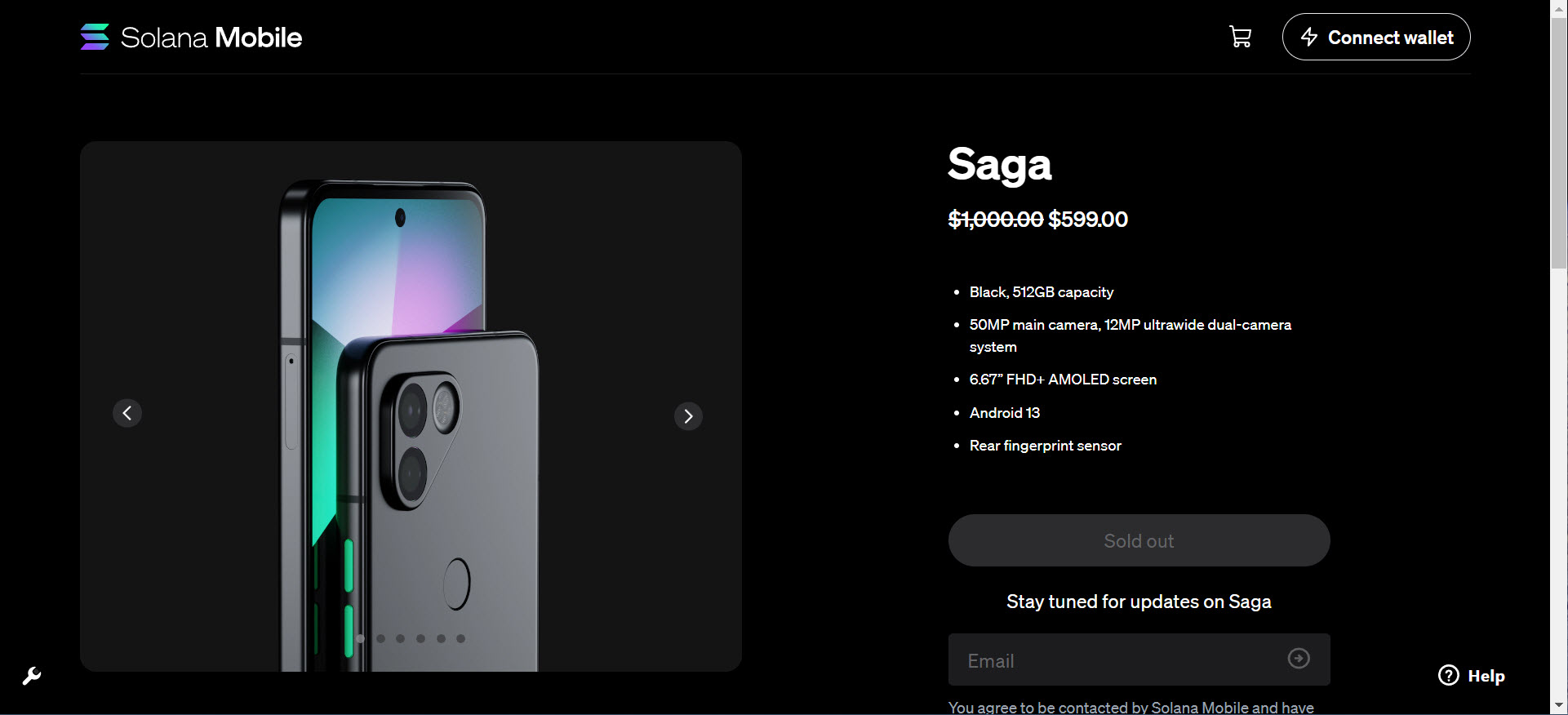Select the last carousel navigation dot
The image size is (1568, 715).
[461, 638]
